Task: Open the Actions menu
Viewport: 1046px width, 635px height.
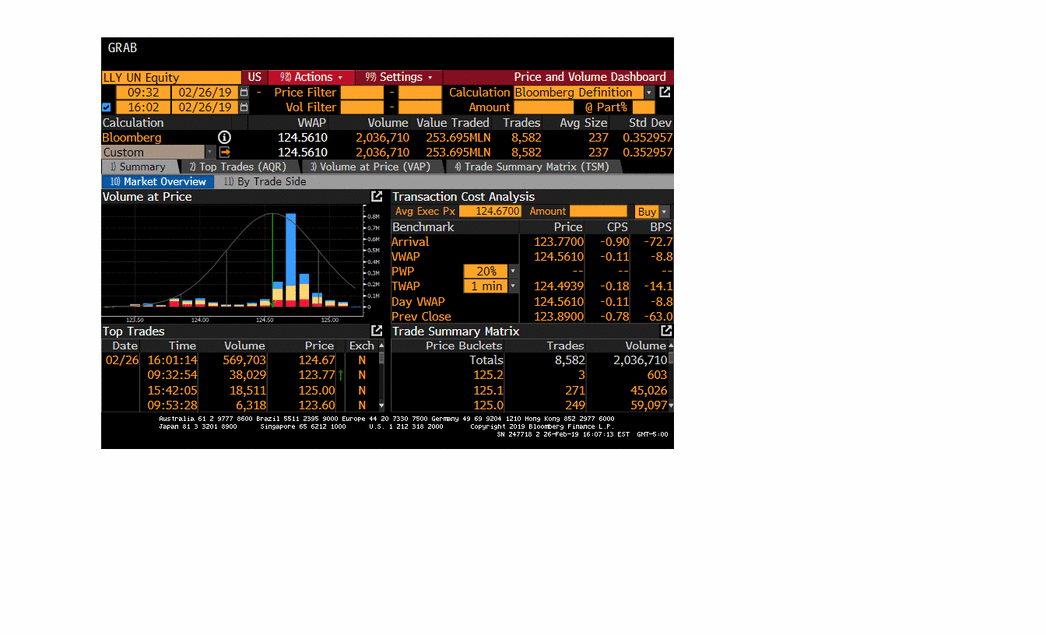Action: pyautogui.click(x=312, y=77)
